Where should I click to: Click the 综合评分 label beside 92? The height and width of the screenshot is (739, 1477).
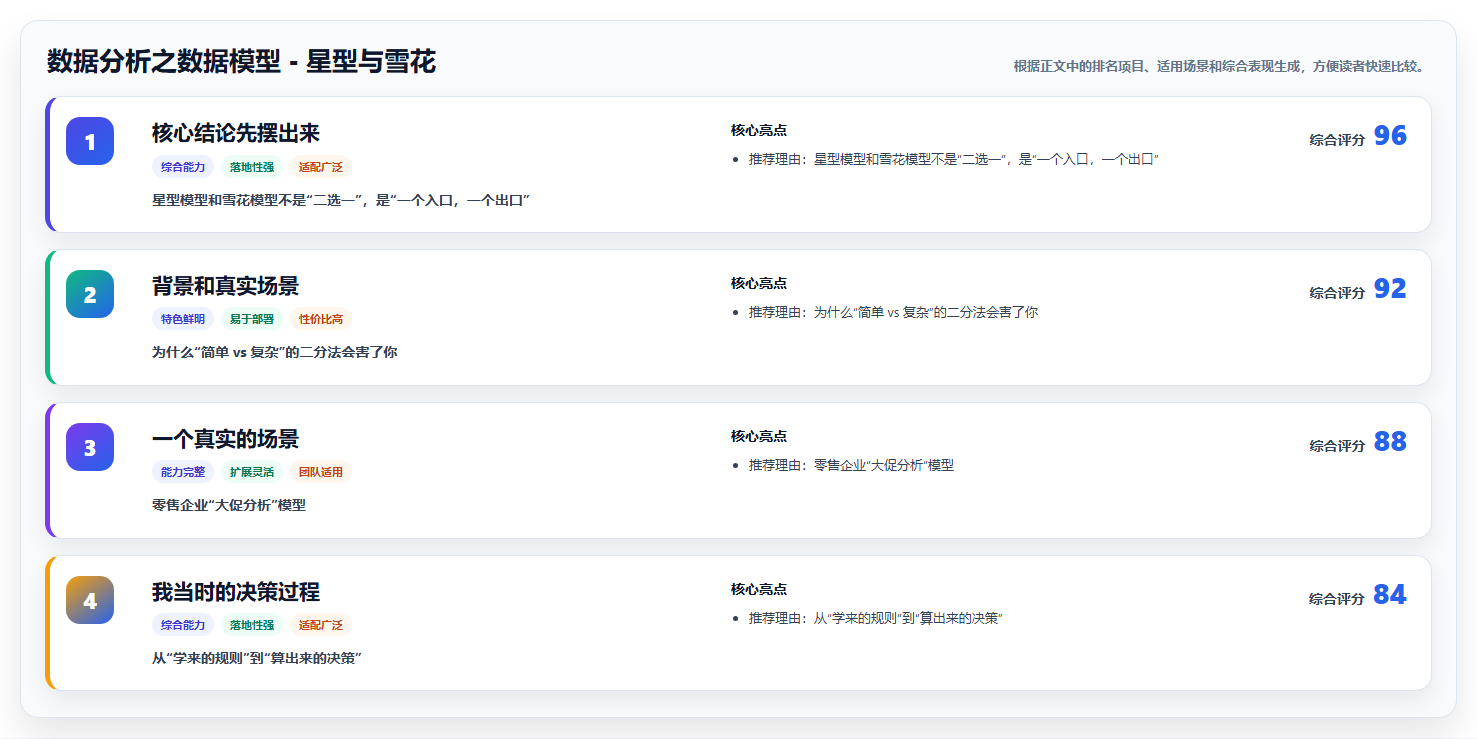[x=1337, y=293]
